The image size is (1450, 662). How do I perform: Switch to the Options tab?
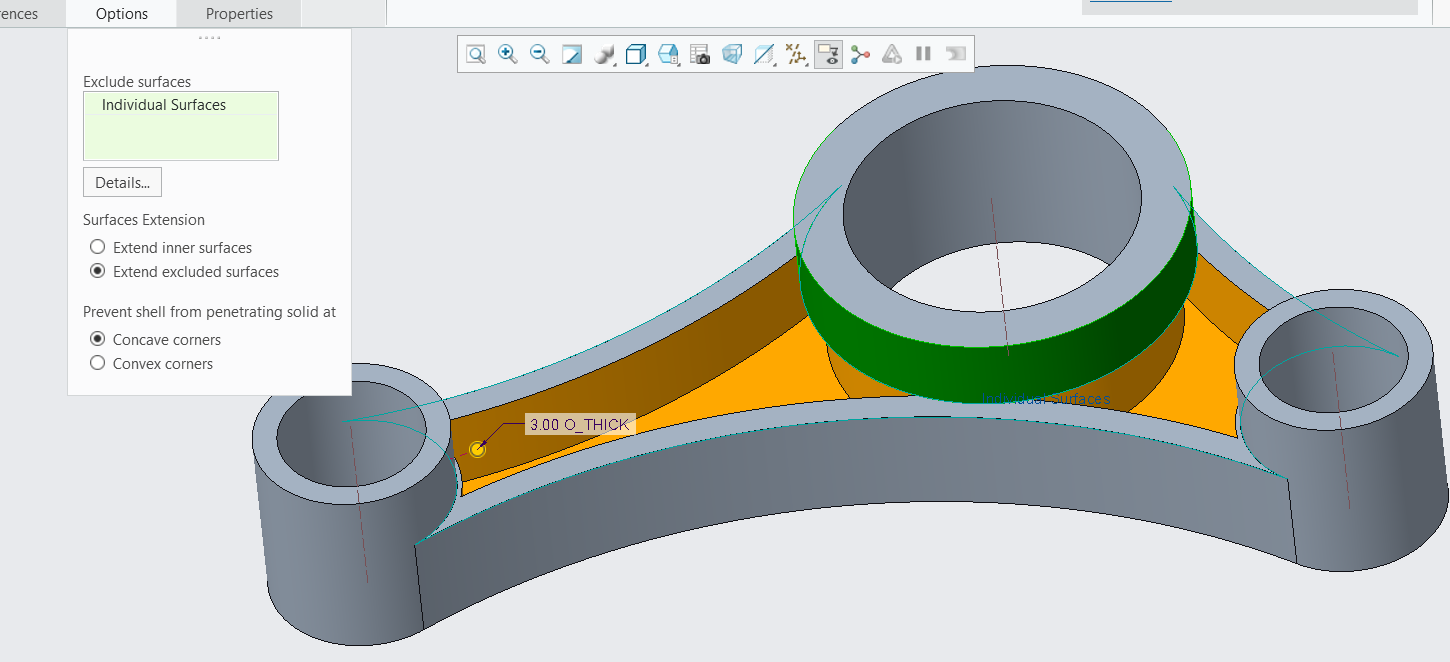pos(121,13)
